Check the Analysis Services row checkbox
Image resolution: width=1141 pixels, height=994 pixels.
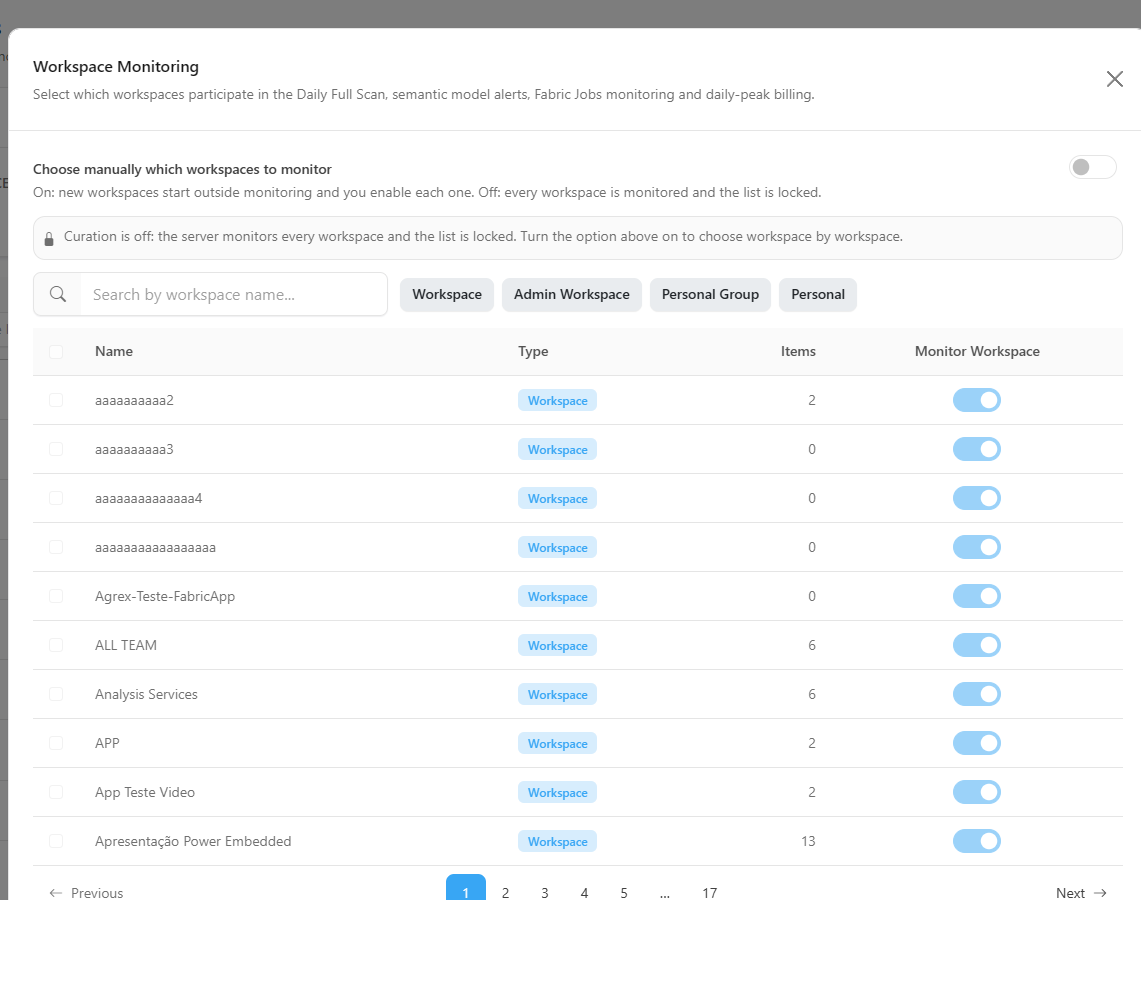56,694
